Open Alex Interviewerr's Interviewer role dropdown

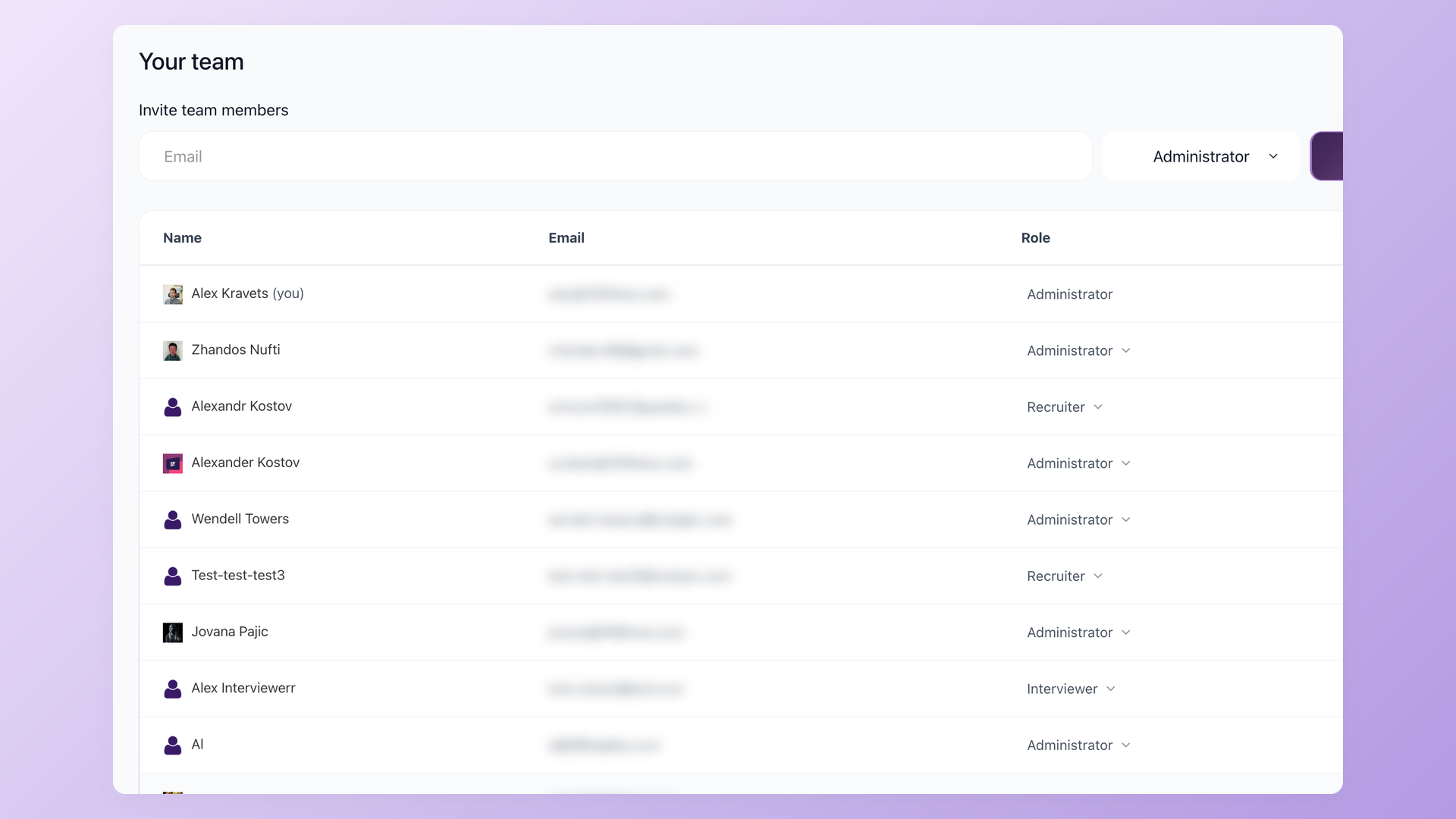point(1071,689)
